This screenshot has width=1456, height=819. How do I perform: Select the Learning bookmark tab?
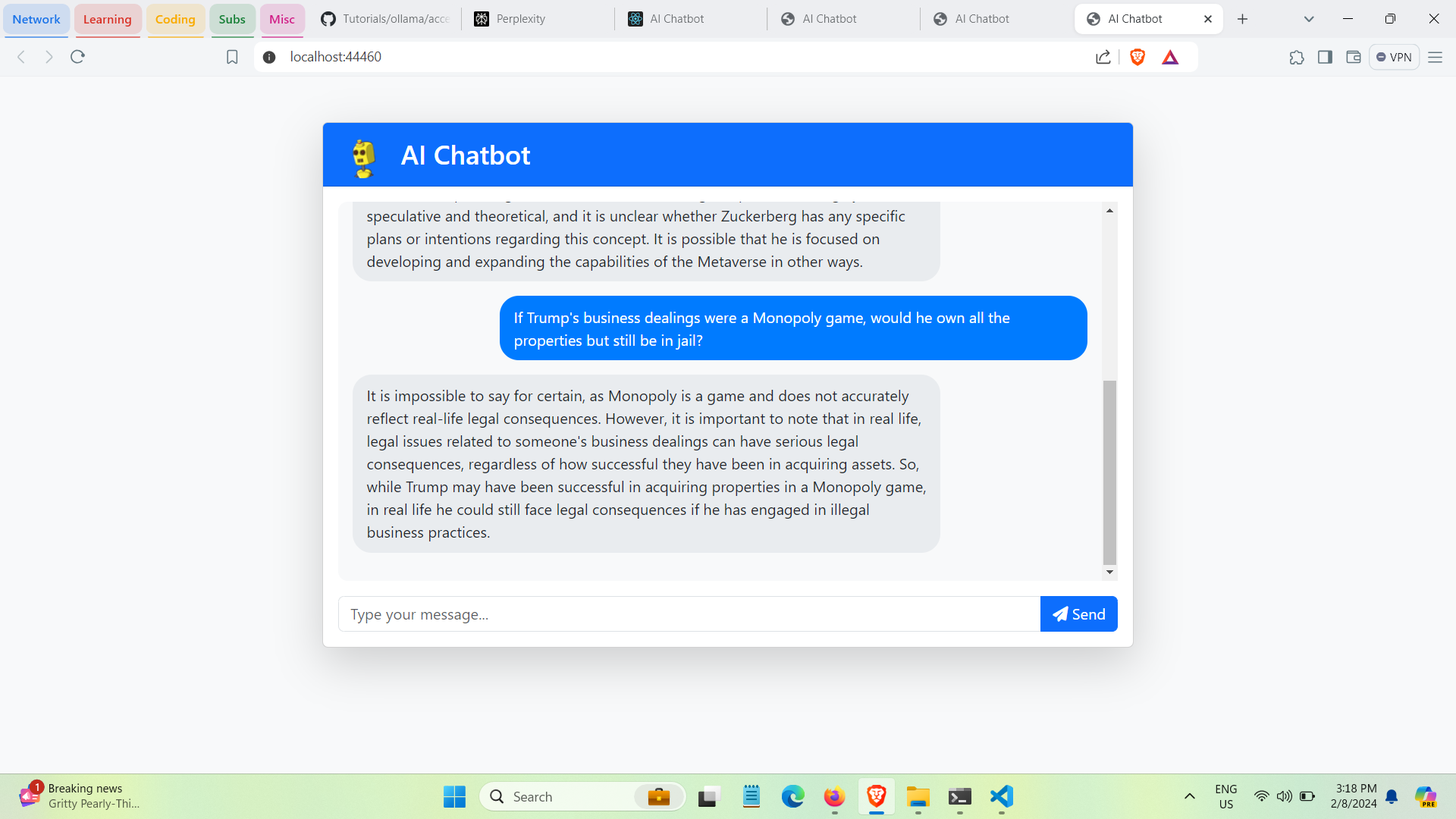(108, 18)
